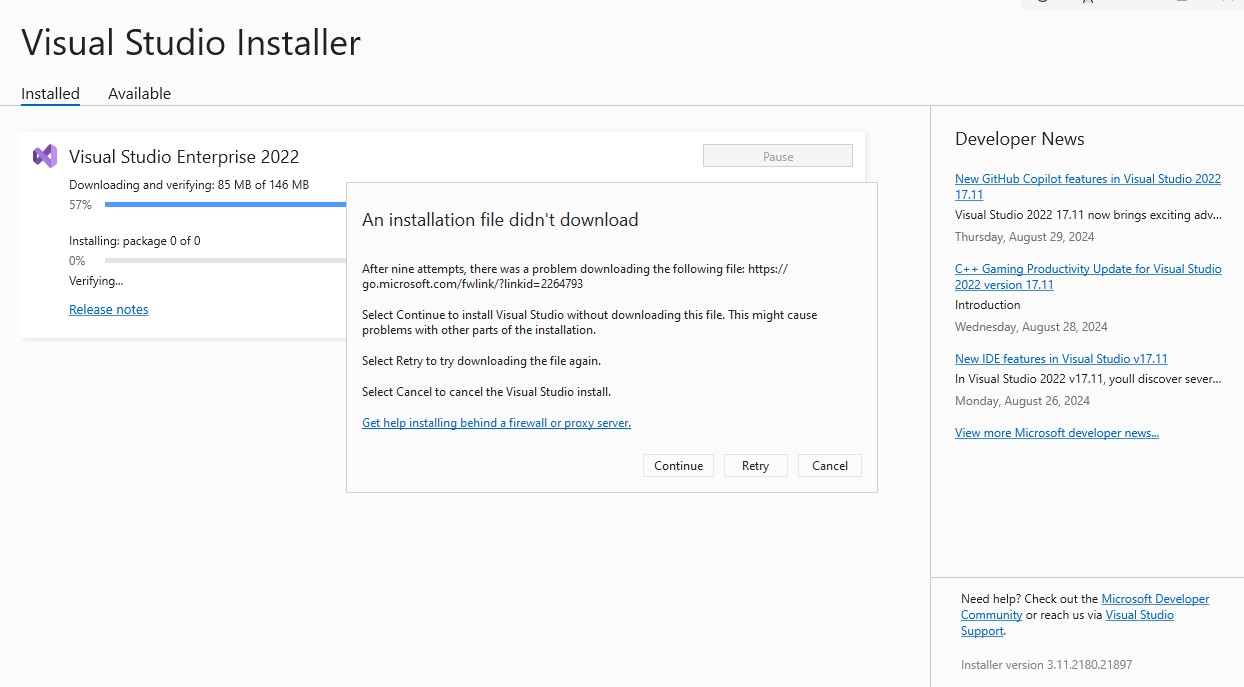The image size is (1244, 687).
Task: Click the 'Monday, August 26, 2024' date
Action: click(x=1022, y=401)
